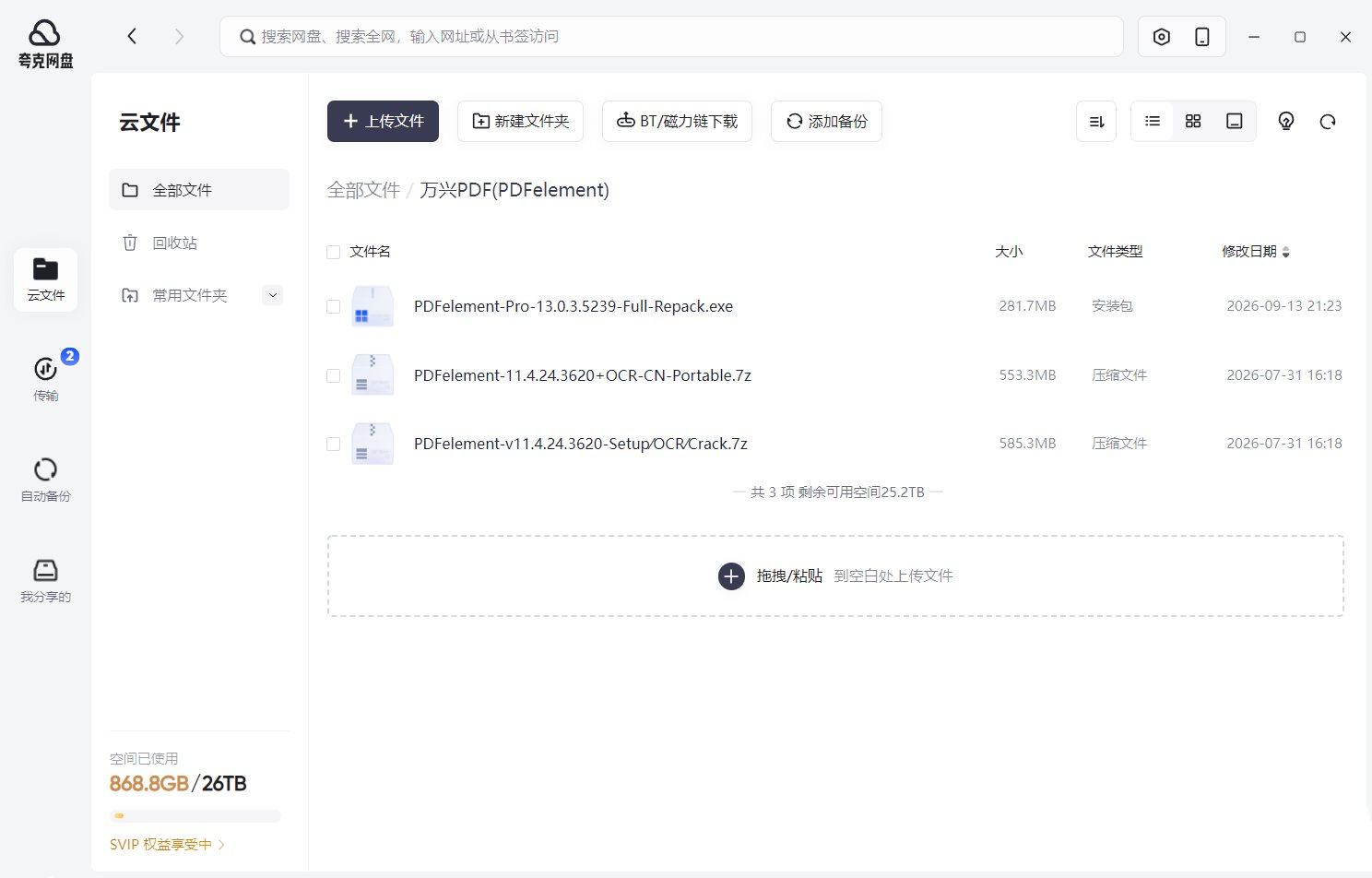Switch to large preview view
The height and width of the screenshot is (878, 1372).
pos(1235,121)
